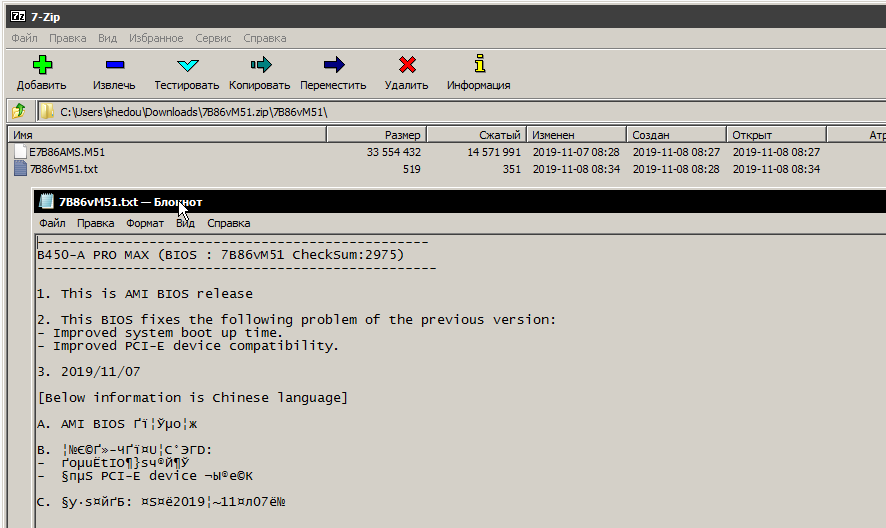Viewport: 886px width, 528px height.
Task: Sort by Сжатый column header
Action: pos(477,135)
